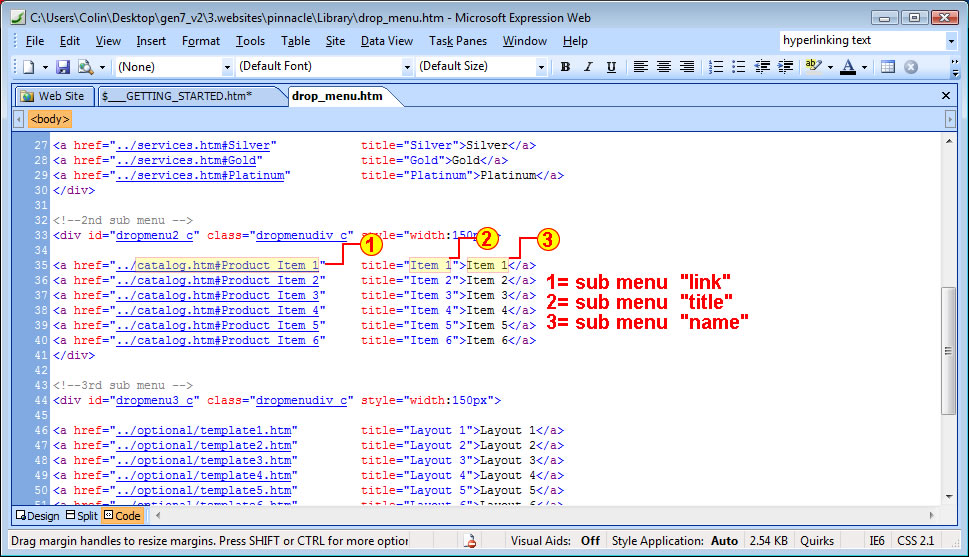Open the Style dropdown showing (None)
This screenshot has height=557, width=969.
227,67
